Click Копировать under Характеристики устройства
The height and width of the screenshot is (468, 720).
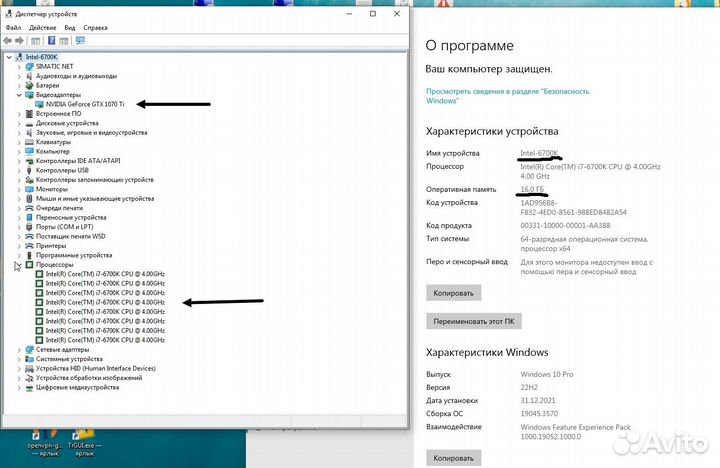tap(453, 293)
